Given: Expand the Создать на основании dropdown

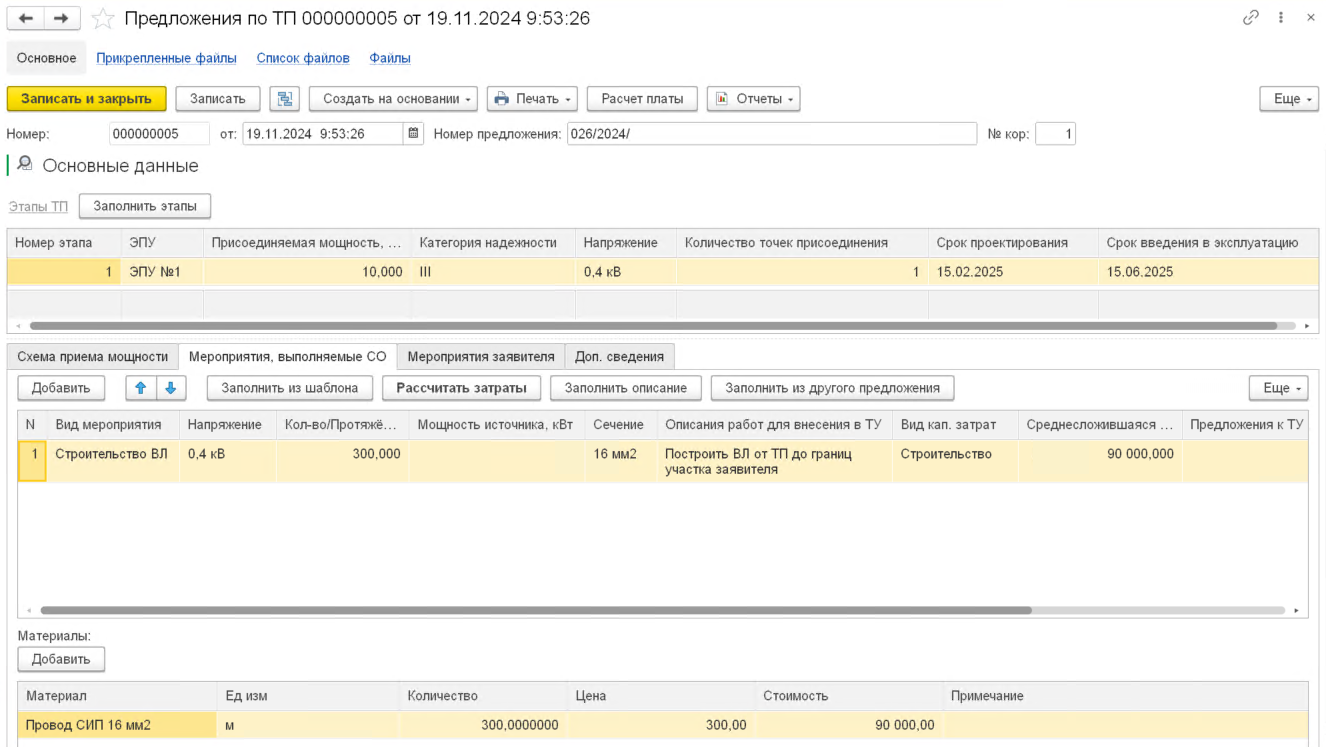Looking at the screenshot, I should click(393, 99).
